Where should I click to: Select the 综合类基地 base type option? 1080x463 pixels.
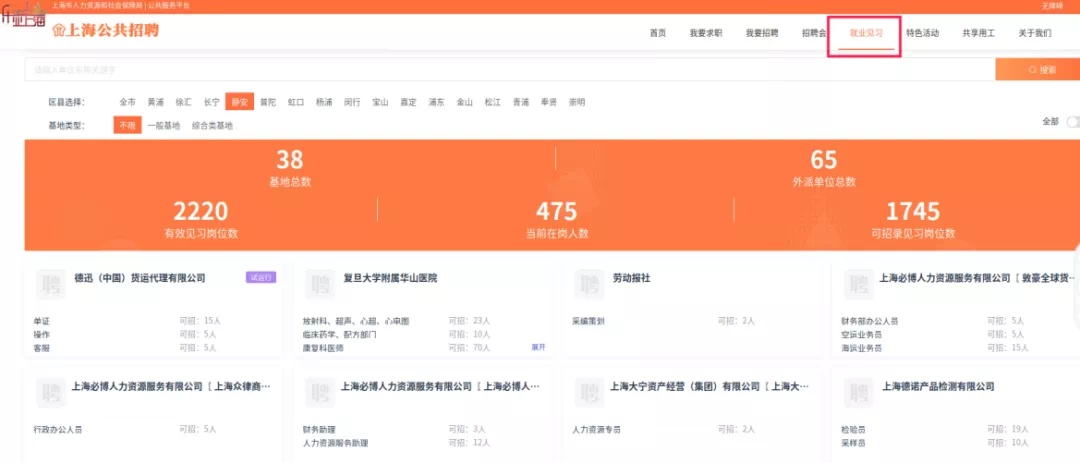pos(212,126)
